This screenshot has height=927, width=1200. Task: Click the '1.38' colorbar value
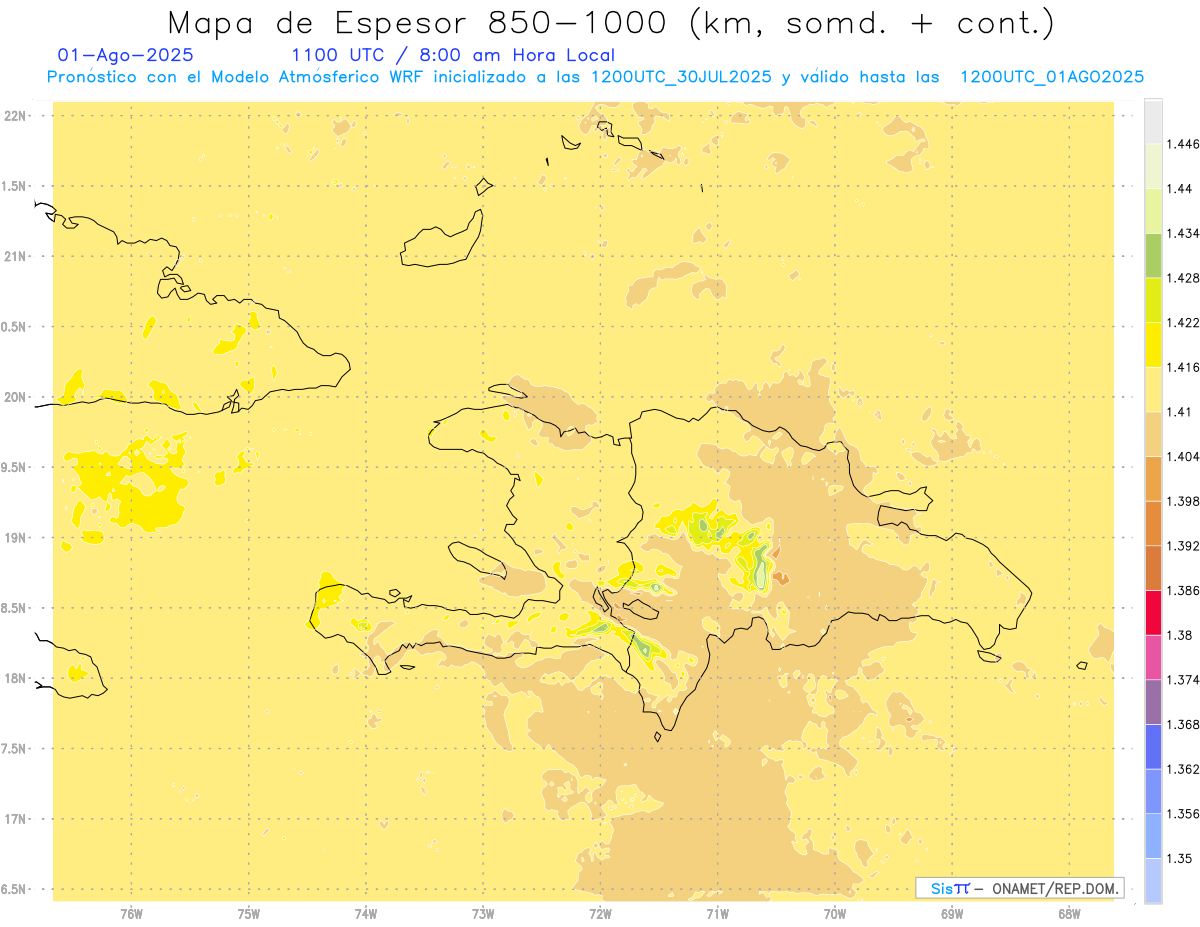pos(1180,635)
